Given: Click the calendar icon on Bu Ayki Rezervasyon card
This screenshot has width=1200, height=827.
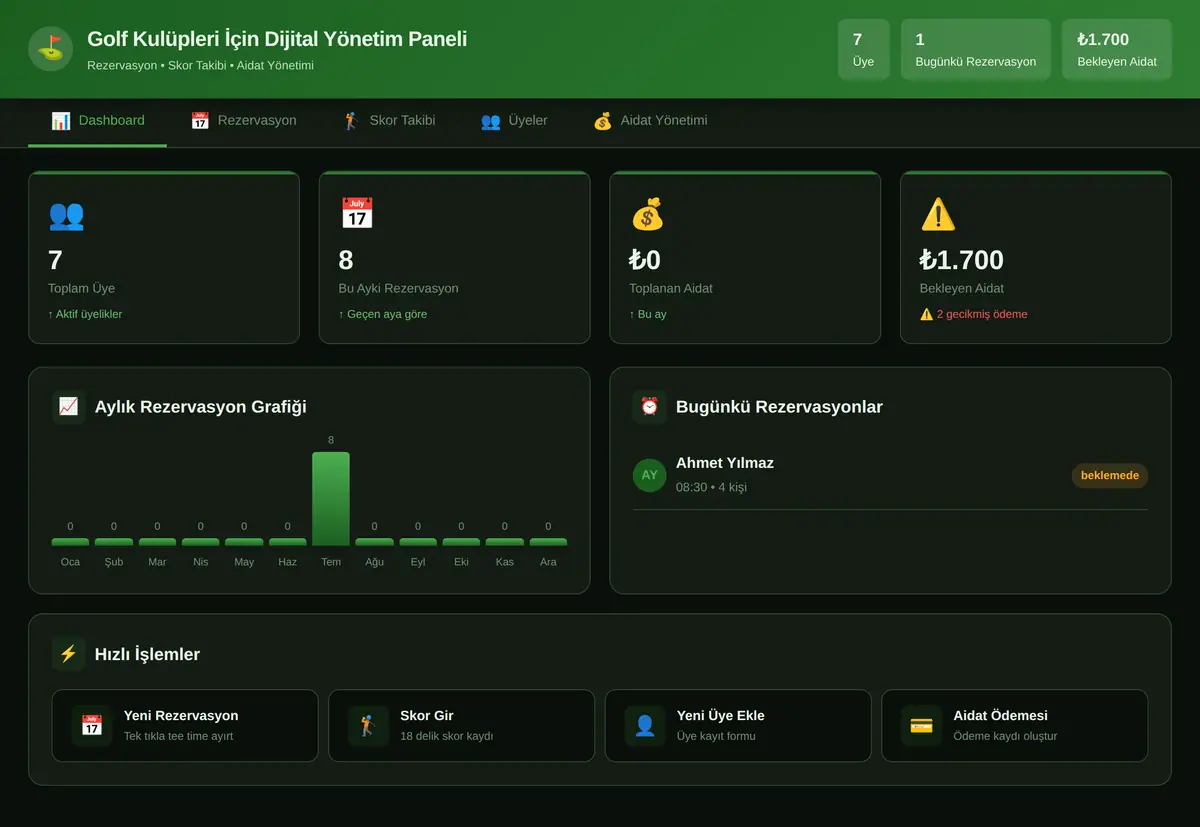Looking at the screenshot, I should (357, 215).
